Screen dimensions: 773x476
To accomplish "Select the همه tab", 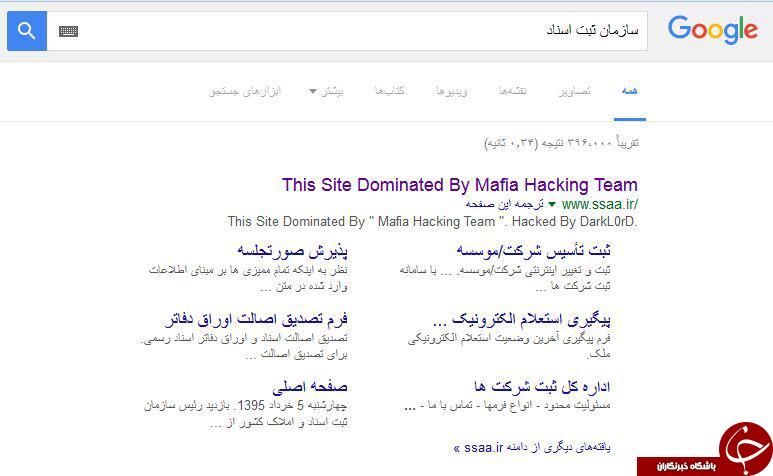I will point(630,91).
